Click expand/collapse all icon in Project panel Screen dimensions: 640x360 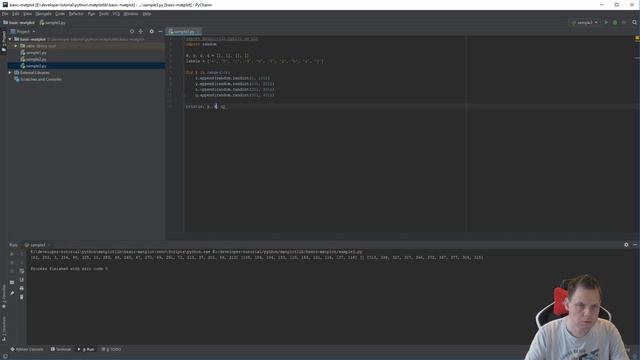coord(141,31)
